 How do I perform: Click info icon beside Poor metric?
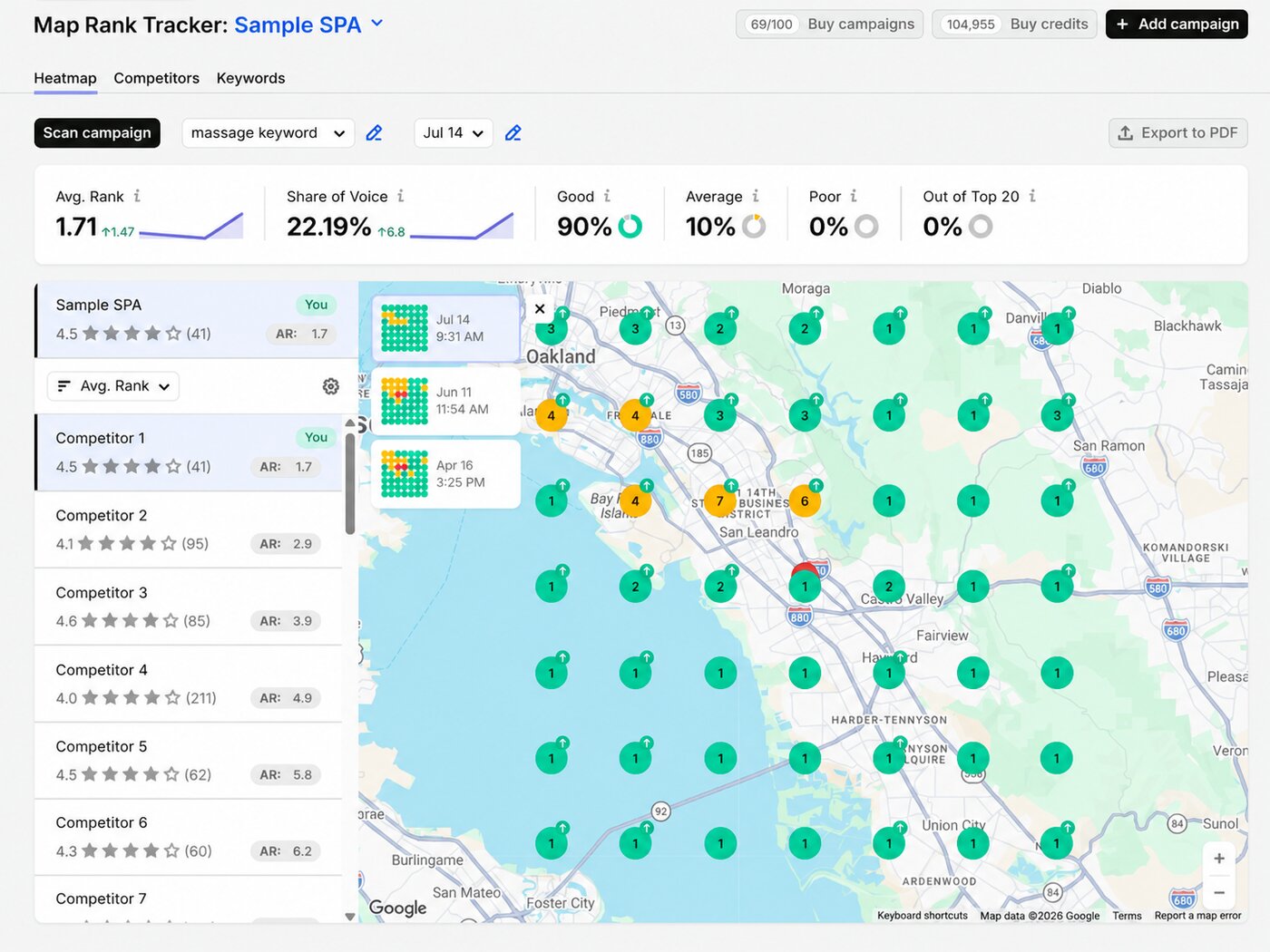point(854,196)
